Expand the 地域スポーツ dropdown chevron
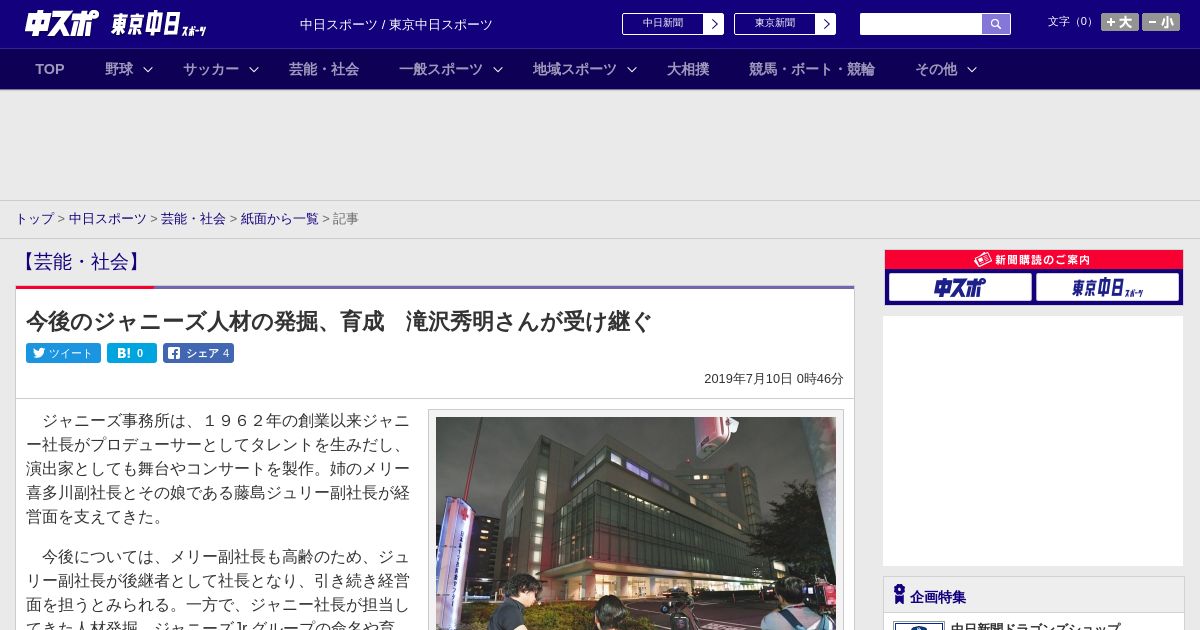Image resolution: width=1200 pixels, height=630 pixels. (x=632, y=69)
